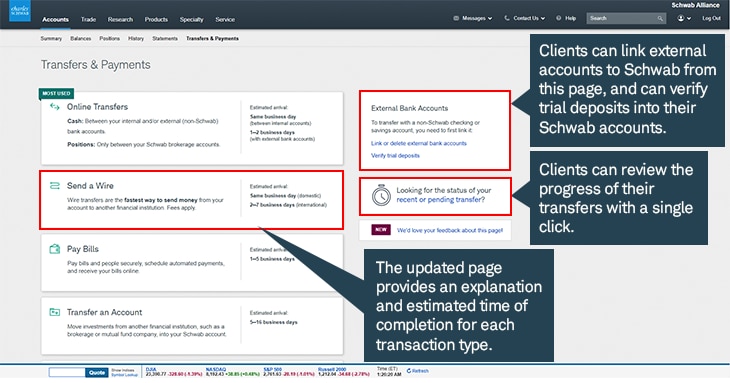This screenshot has width=730, height=383.
Task: Click the help question mark icon
Action: (558, 18)
